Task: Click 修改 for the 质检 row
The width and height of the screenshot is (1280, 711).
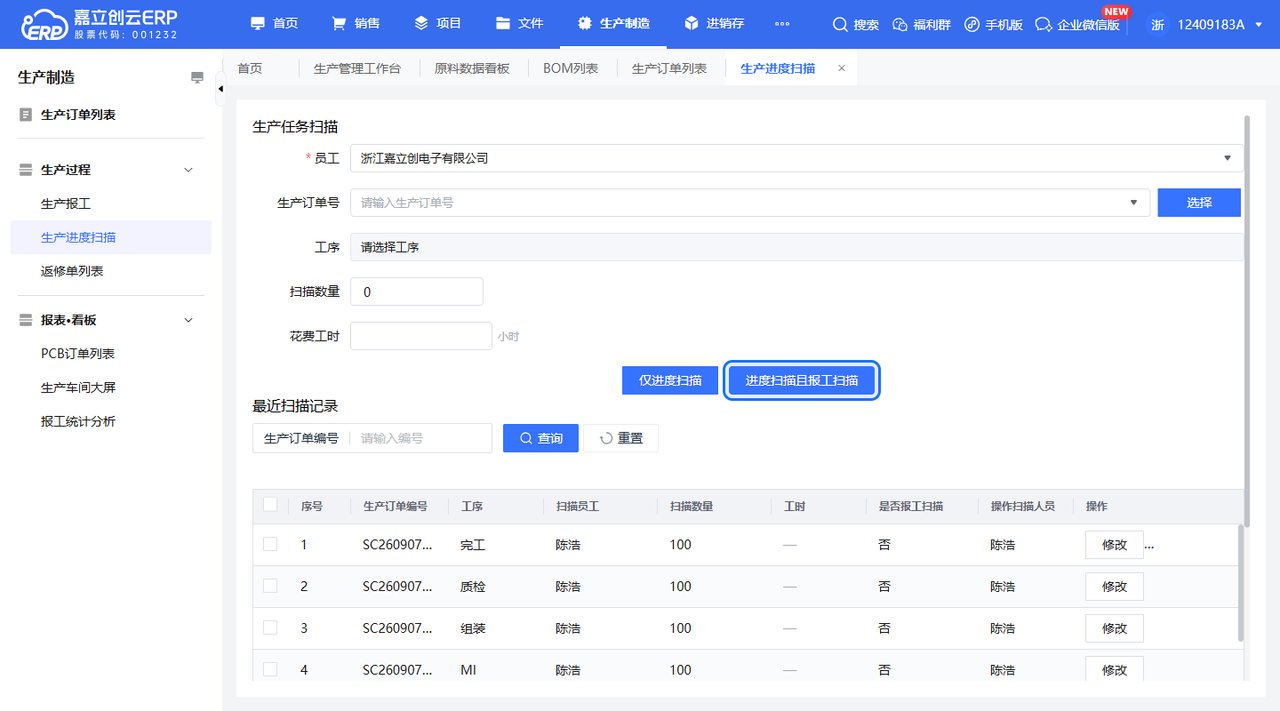Action: point(1114,586)
